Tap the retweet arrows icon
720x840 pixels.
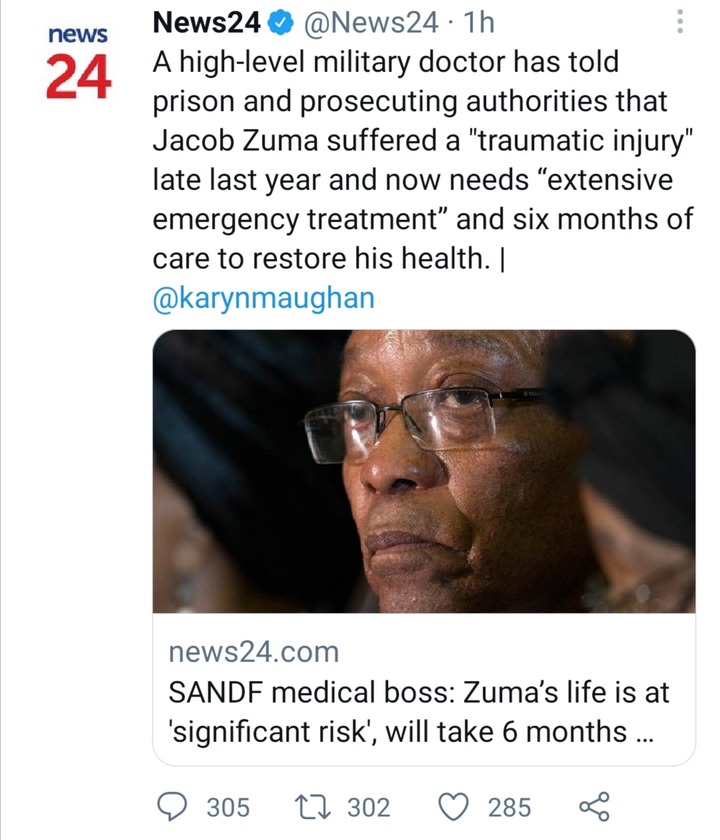click(x=313, y=807)
